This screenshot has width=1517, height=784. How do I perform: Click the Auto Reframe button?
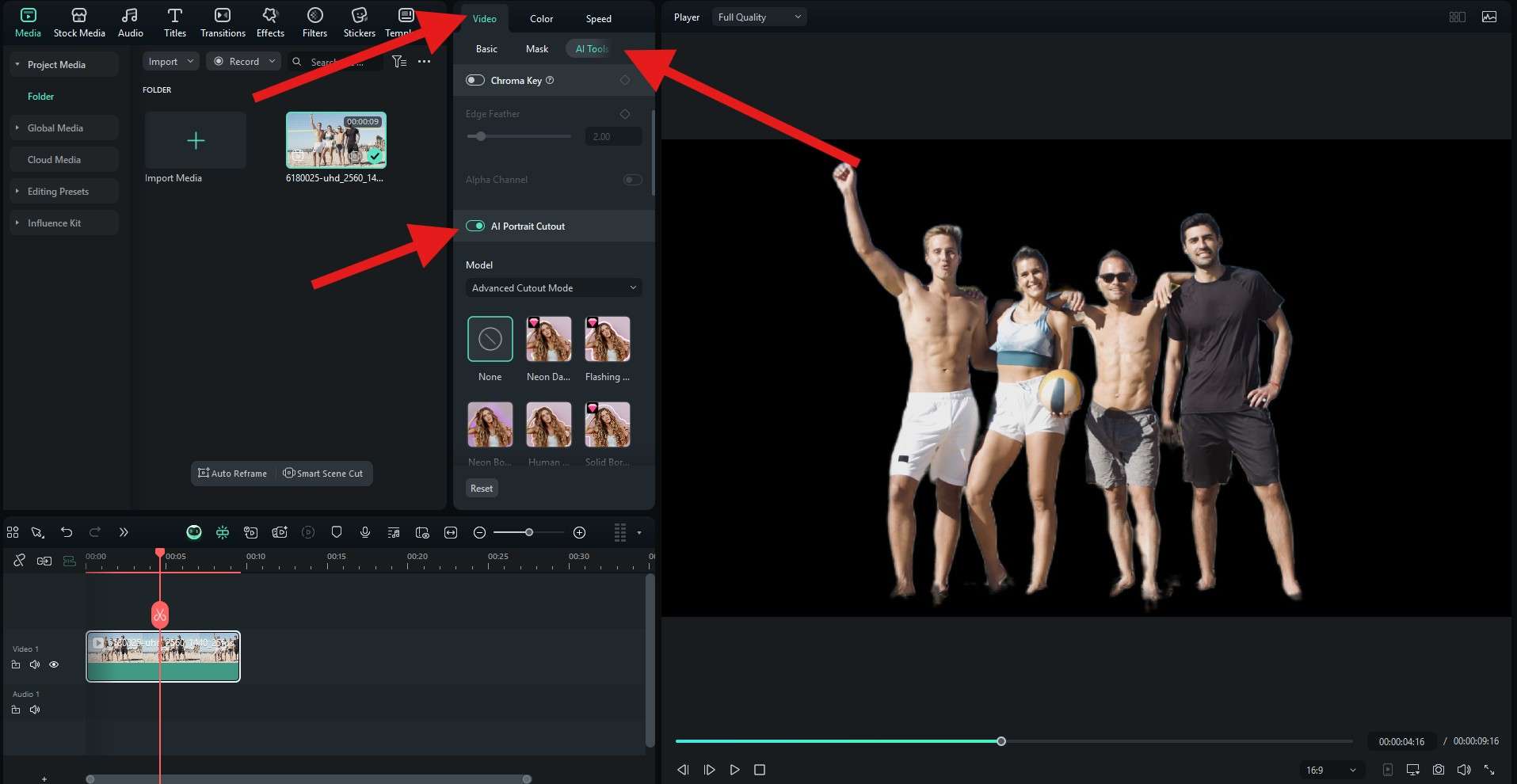(233, 473)
